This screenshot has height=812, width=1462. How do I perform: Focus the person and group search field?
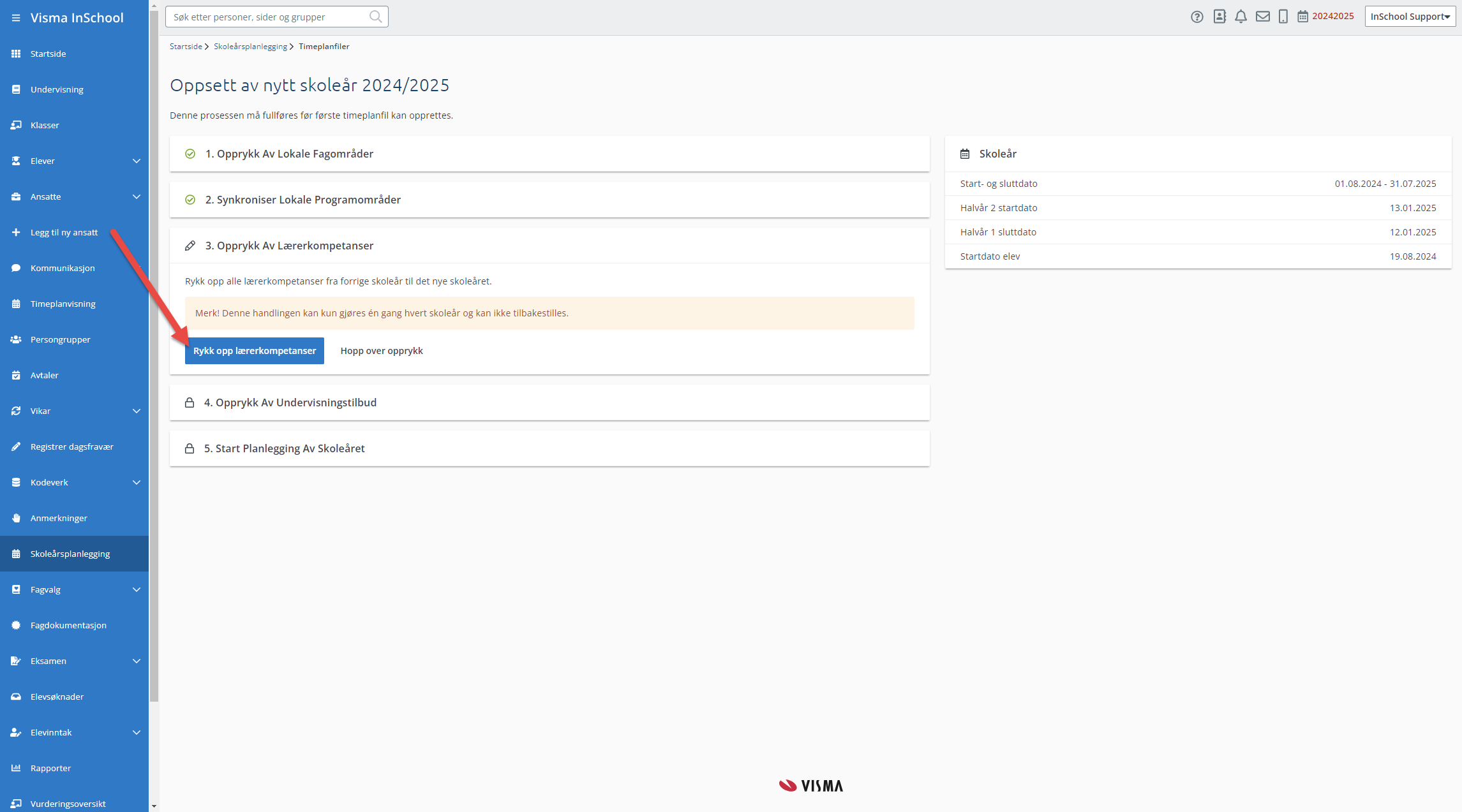point(269,17)
